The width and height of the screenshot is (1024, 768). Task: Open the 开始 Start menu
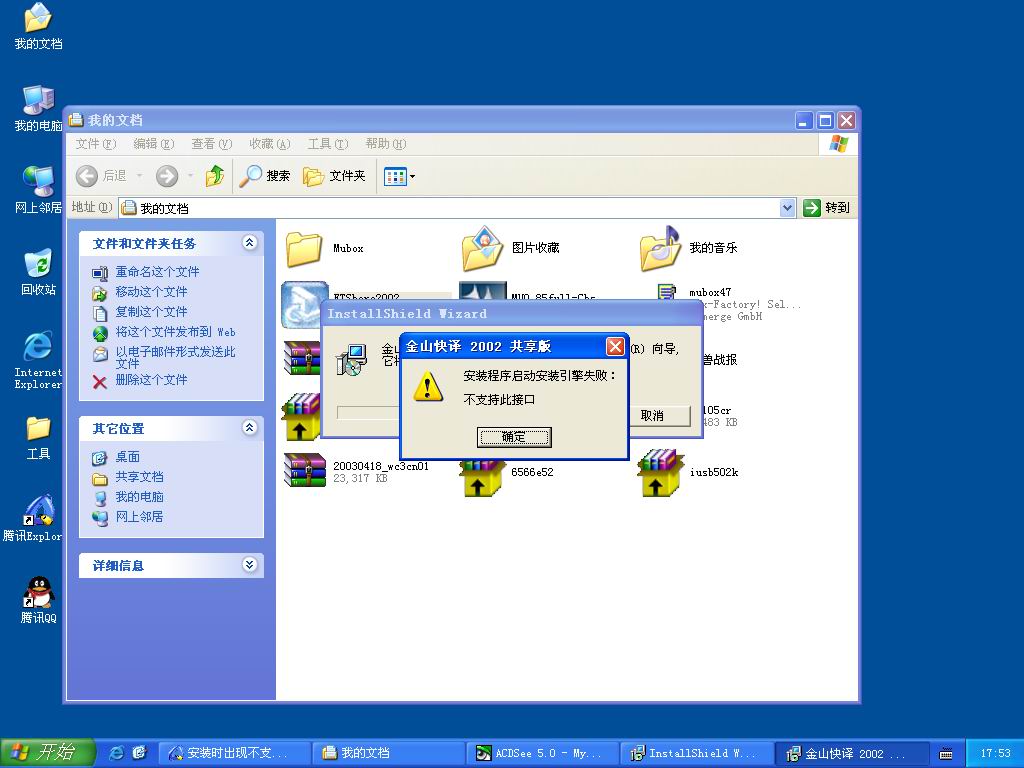(x=47, y=753)
